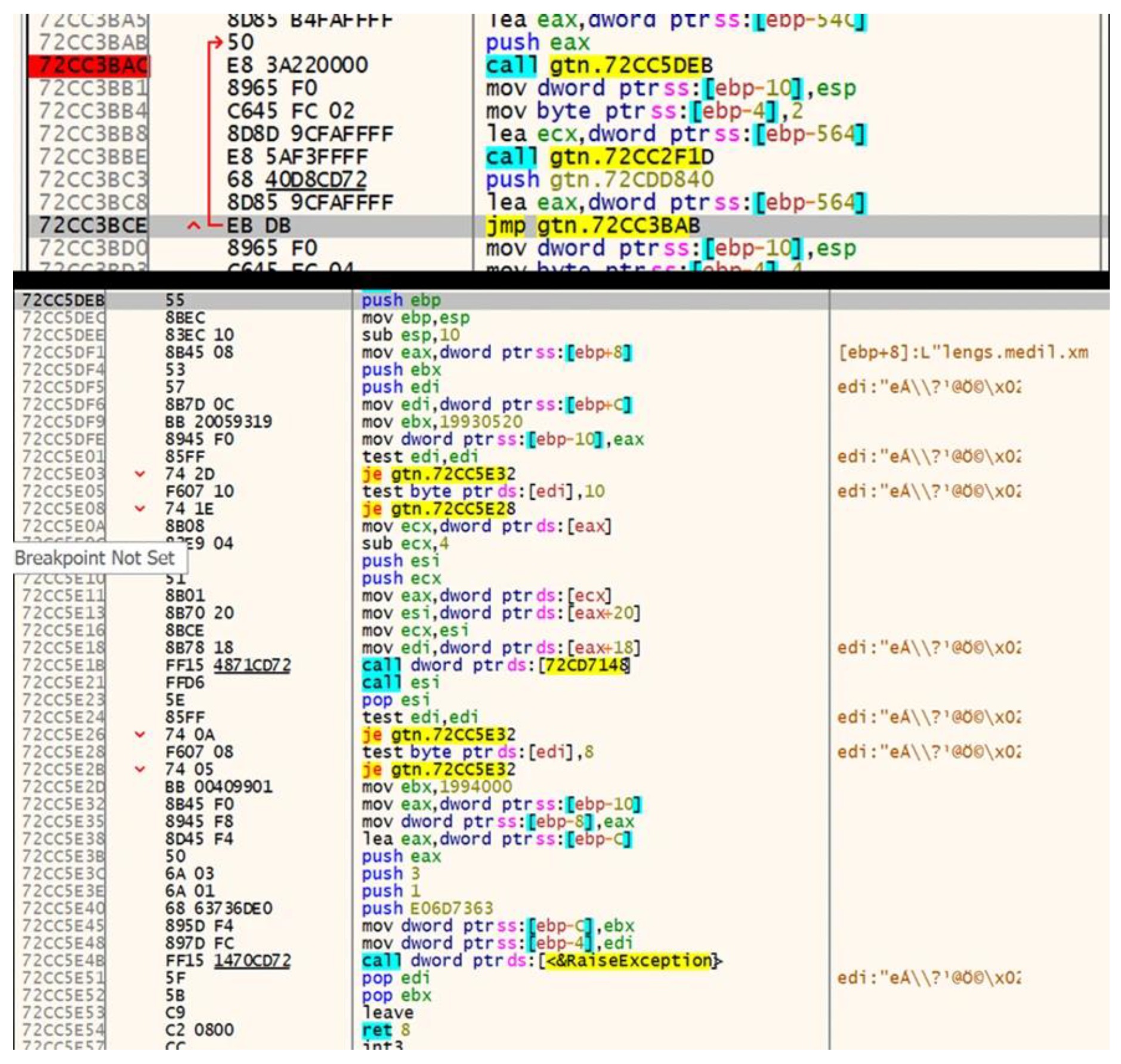Click the jump arrow at address 72CC5E26
The height and width of the screenshot is (1064, 1121).
click(140, 734)
